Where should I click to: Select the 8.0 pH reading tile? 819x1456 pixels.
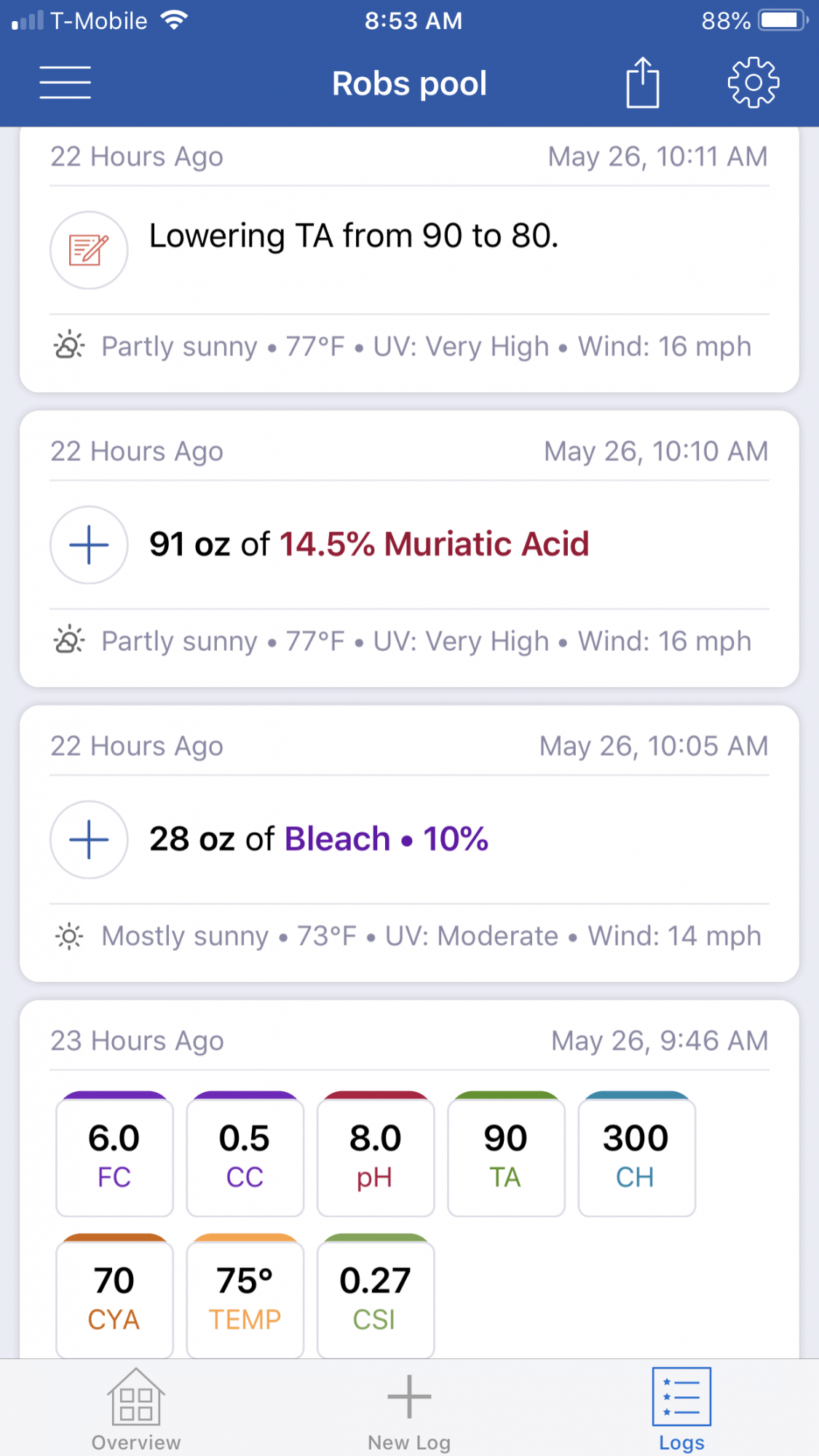[376, 1154]
